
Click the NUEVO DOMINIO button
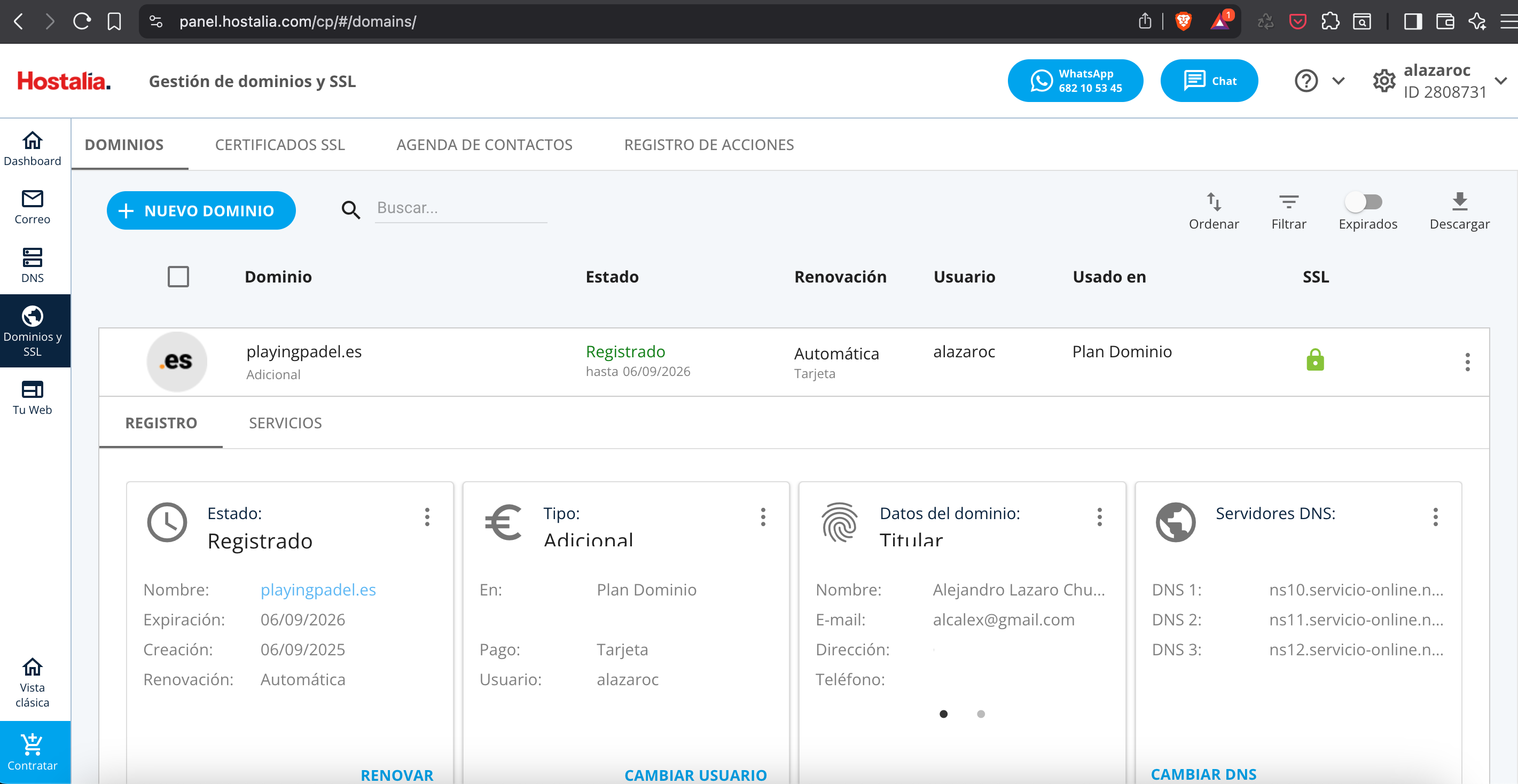201,210
